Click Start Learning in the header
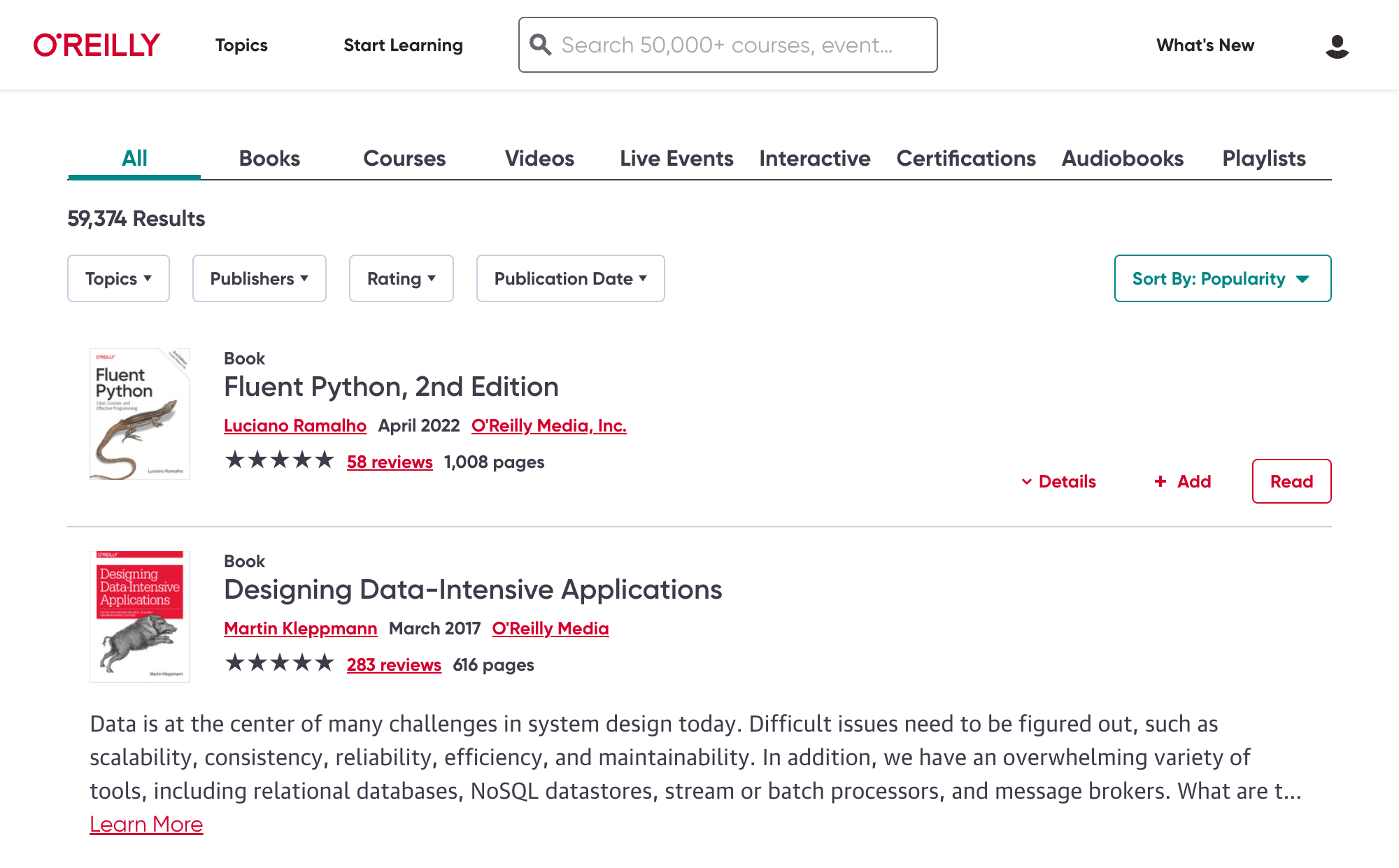Image resolution: width=1399 pixels, height=868 pixels. [x=403, y=45]
